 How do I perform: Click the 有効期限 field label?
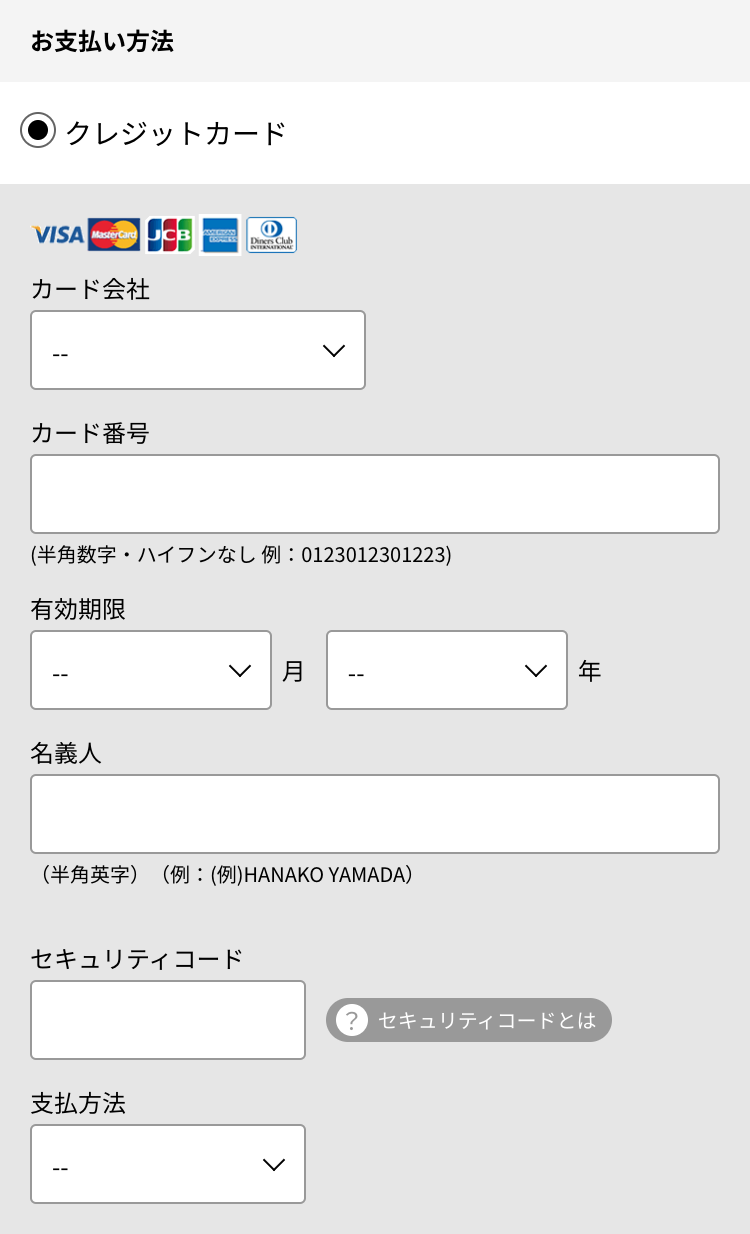tap(78, 610)
